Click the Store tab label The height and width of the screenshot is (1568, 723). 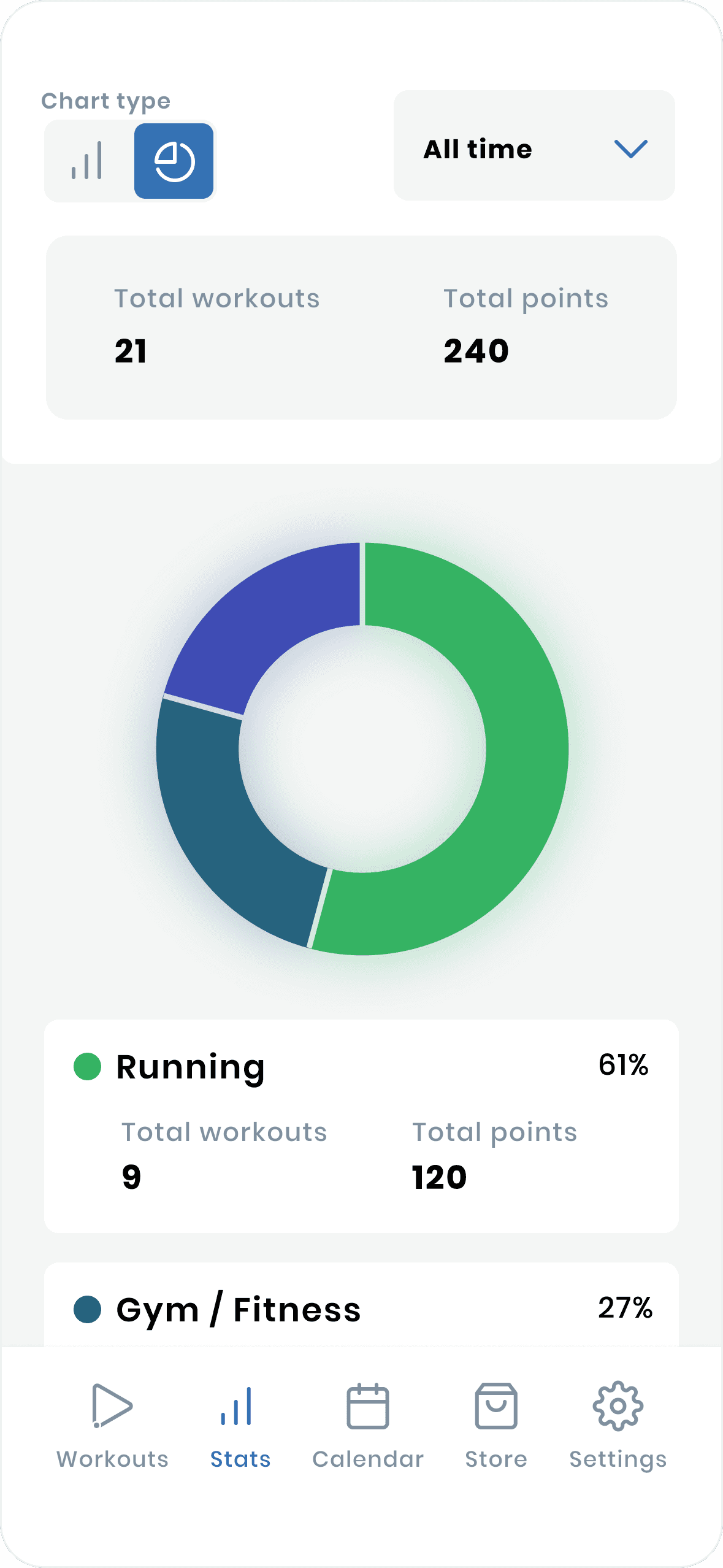point(495,1459)
